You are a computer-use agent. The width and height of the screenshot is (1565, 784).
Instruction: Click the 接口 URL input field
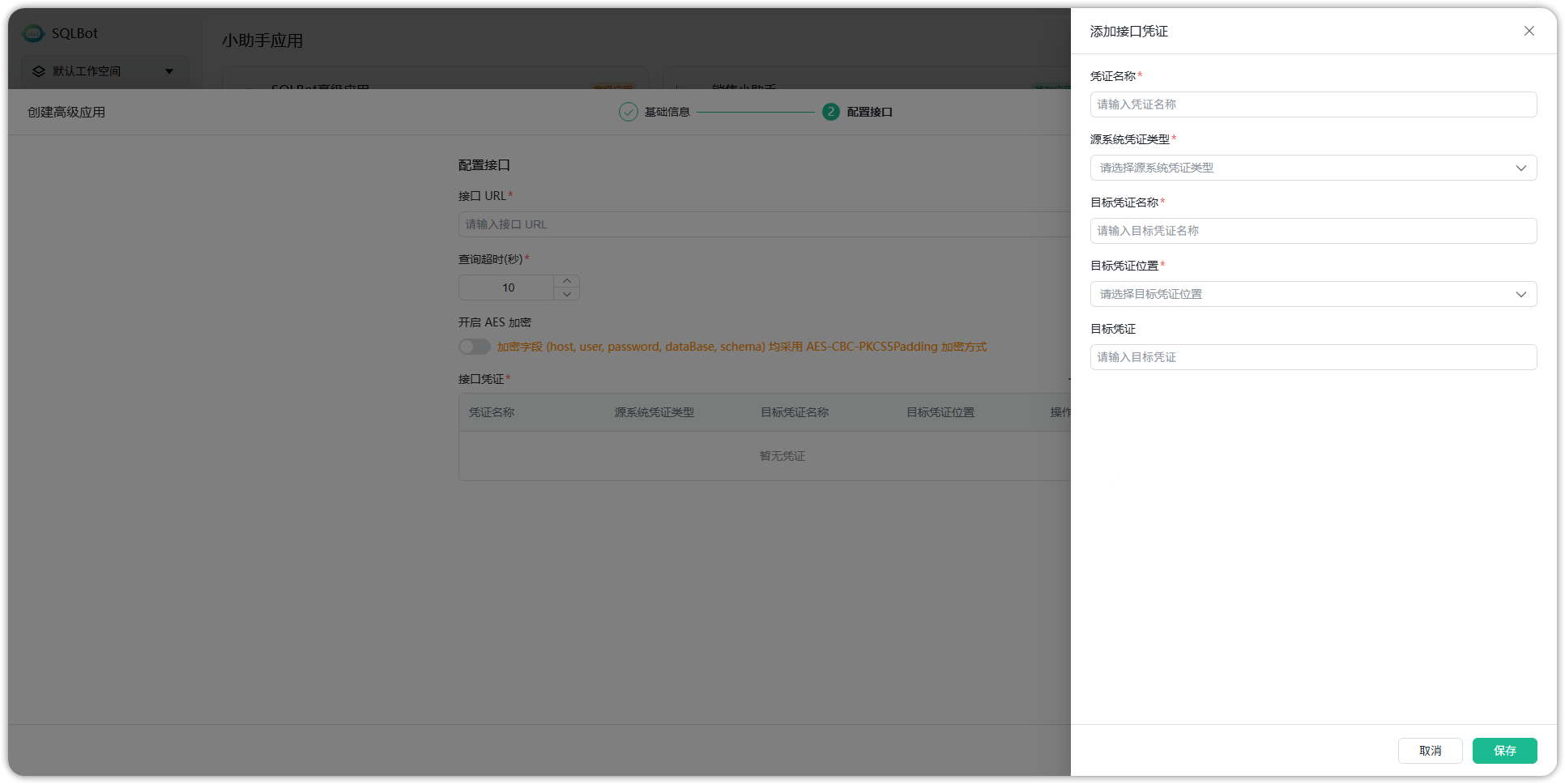coord(761,224)
